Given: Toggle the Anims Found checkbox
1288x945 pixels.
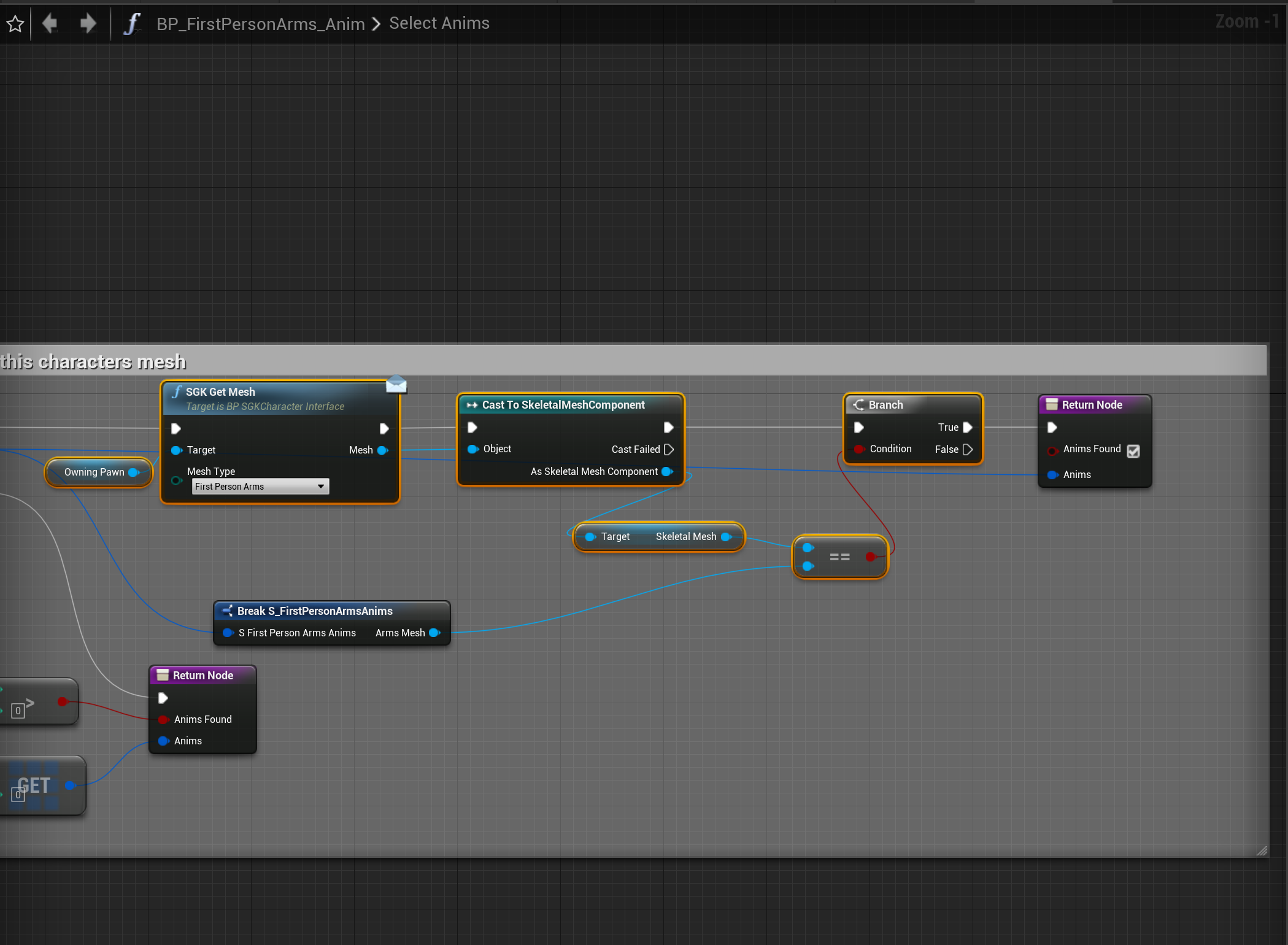Looking at the screenshot, I should coord(1133,451).
